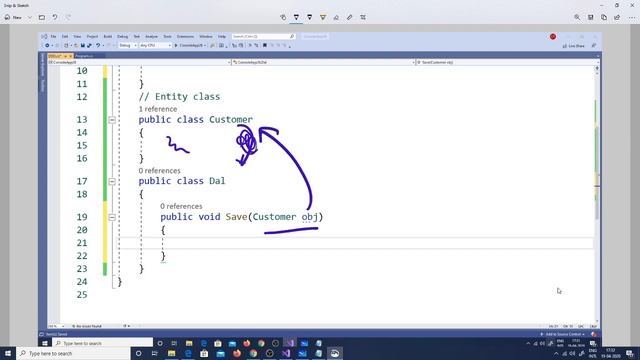Viewport: 640px width, 360px height.
Task: Click Start ConsoleApp run button in the snip
Action: coord(190,46)
